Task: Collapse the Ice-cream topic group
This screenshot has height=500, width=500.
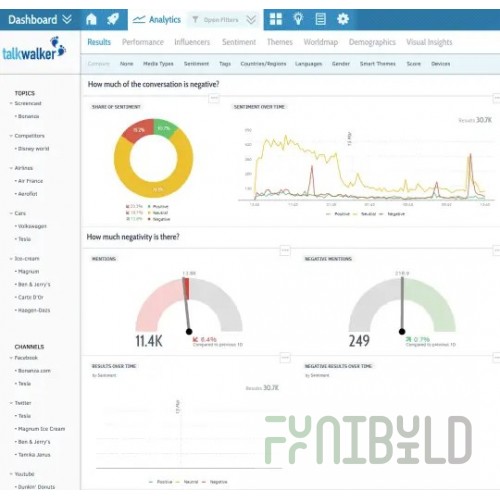Action: click(x=11, y=258)
